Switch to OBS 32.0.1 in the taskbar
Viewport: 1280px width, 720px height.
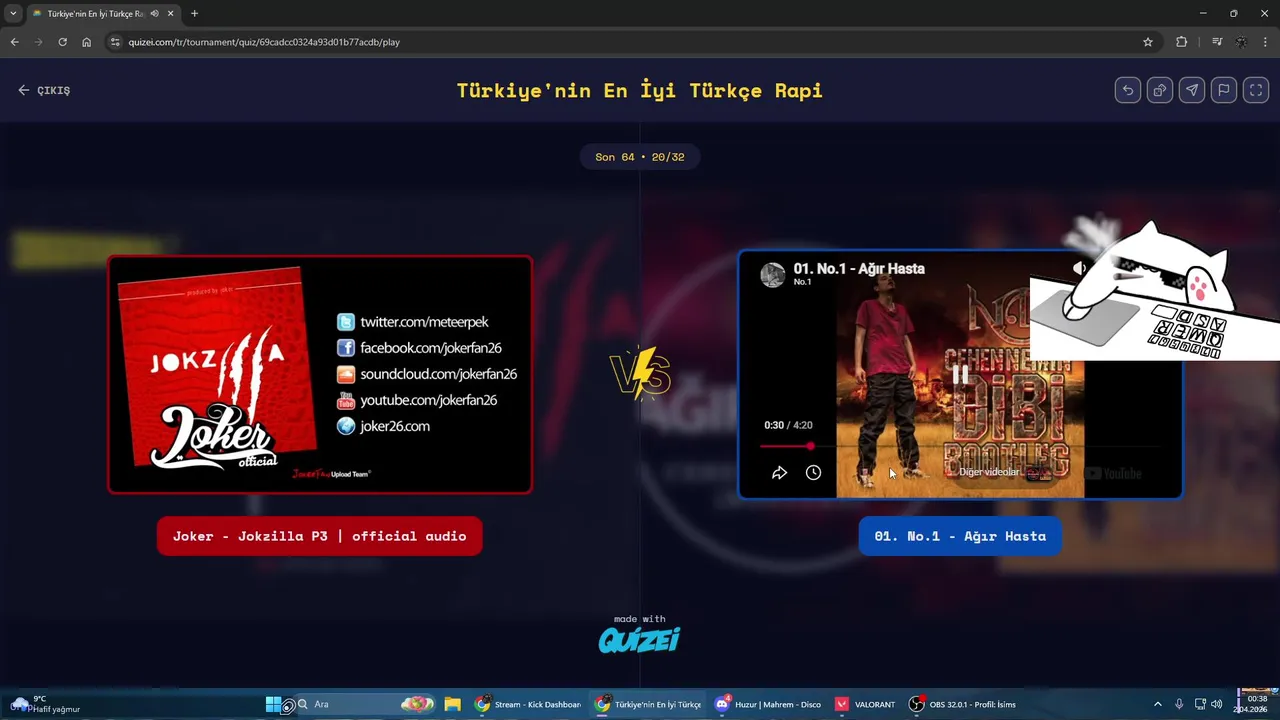click(x=962, y=704)
